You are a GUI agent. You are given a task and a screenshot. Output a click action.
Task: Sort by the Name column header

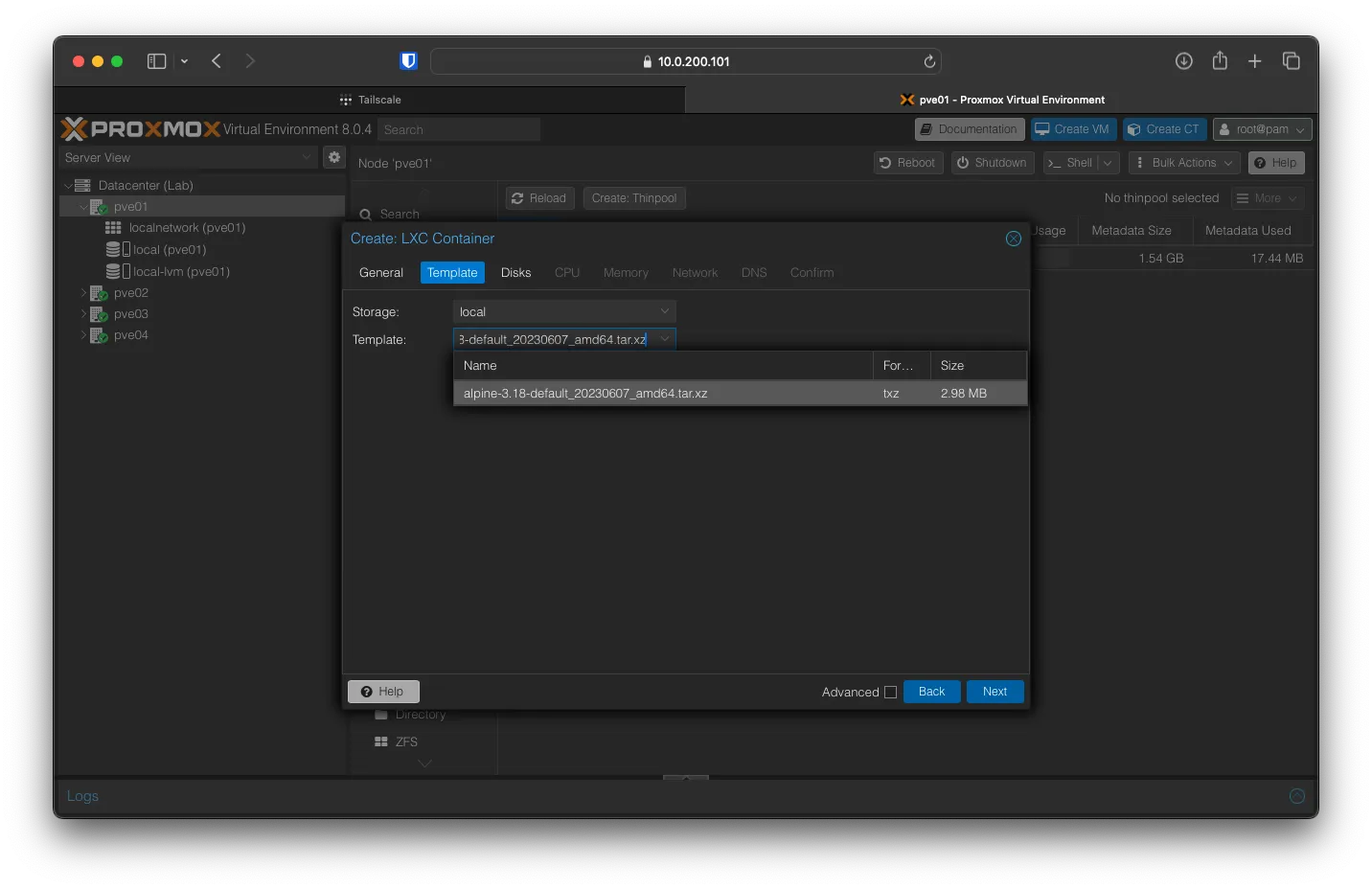coord(662,366)
